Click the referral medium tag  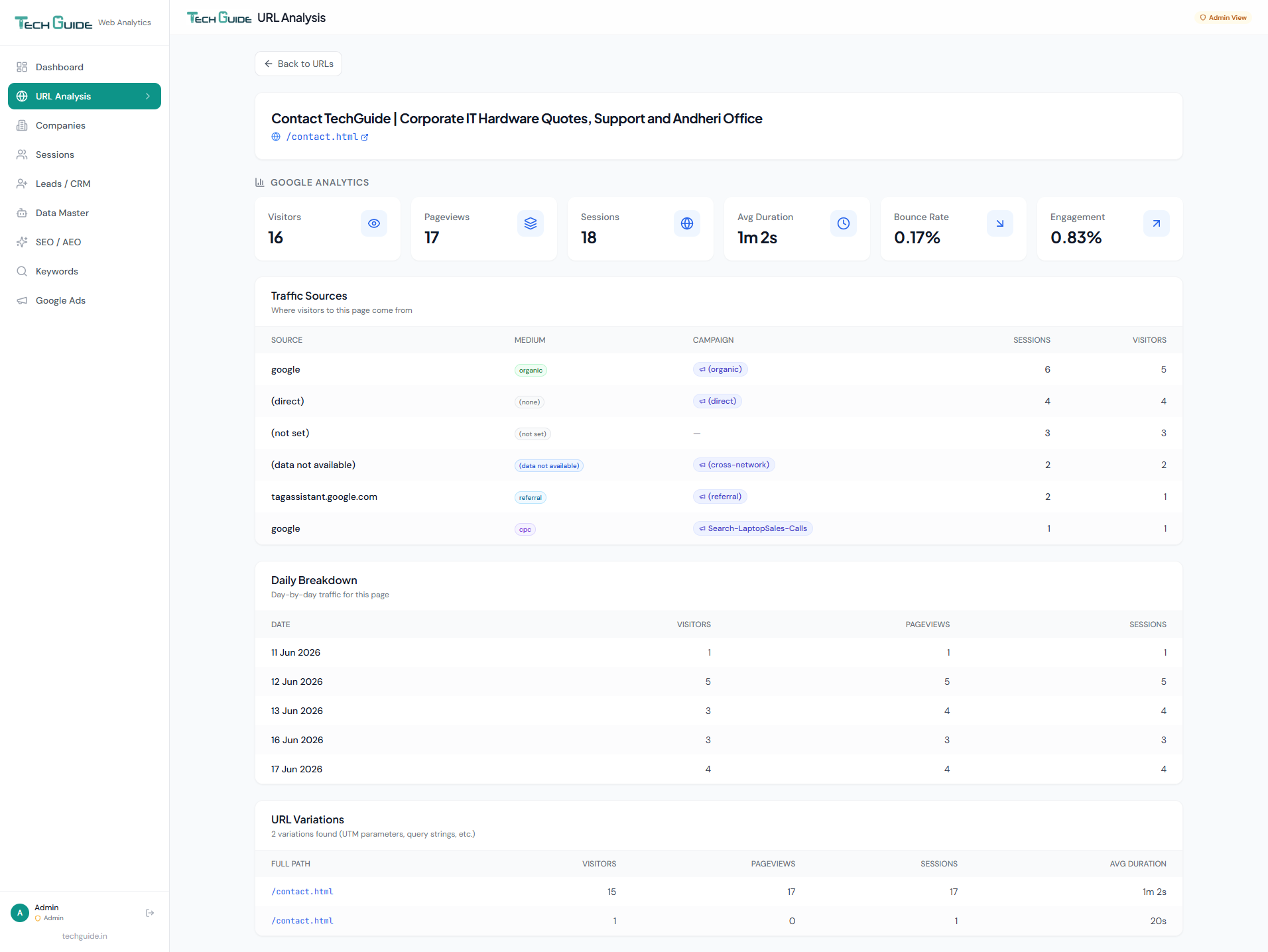531,498
